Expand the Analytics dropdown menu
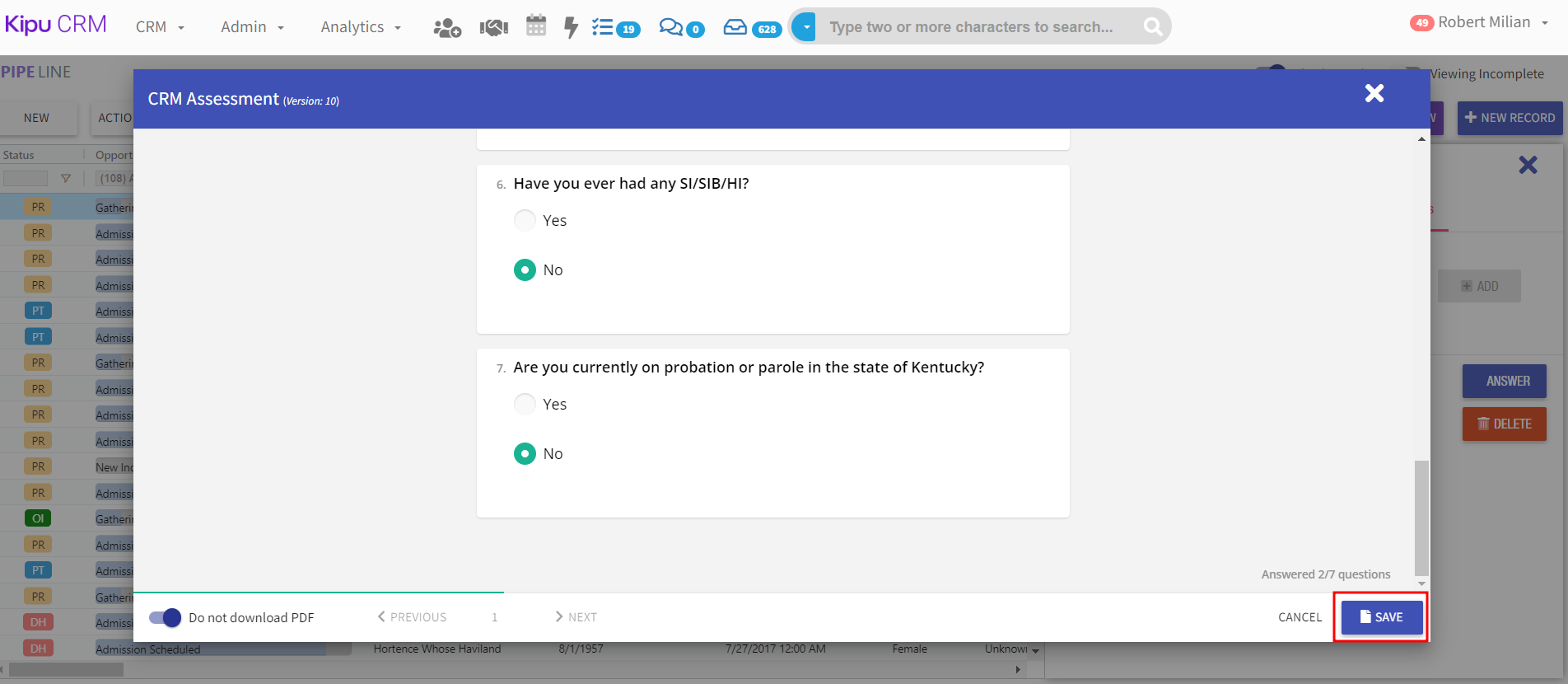Screen dimensions: 1568x684 click(361, 27)
